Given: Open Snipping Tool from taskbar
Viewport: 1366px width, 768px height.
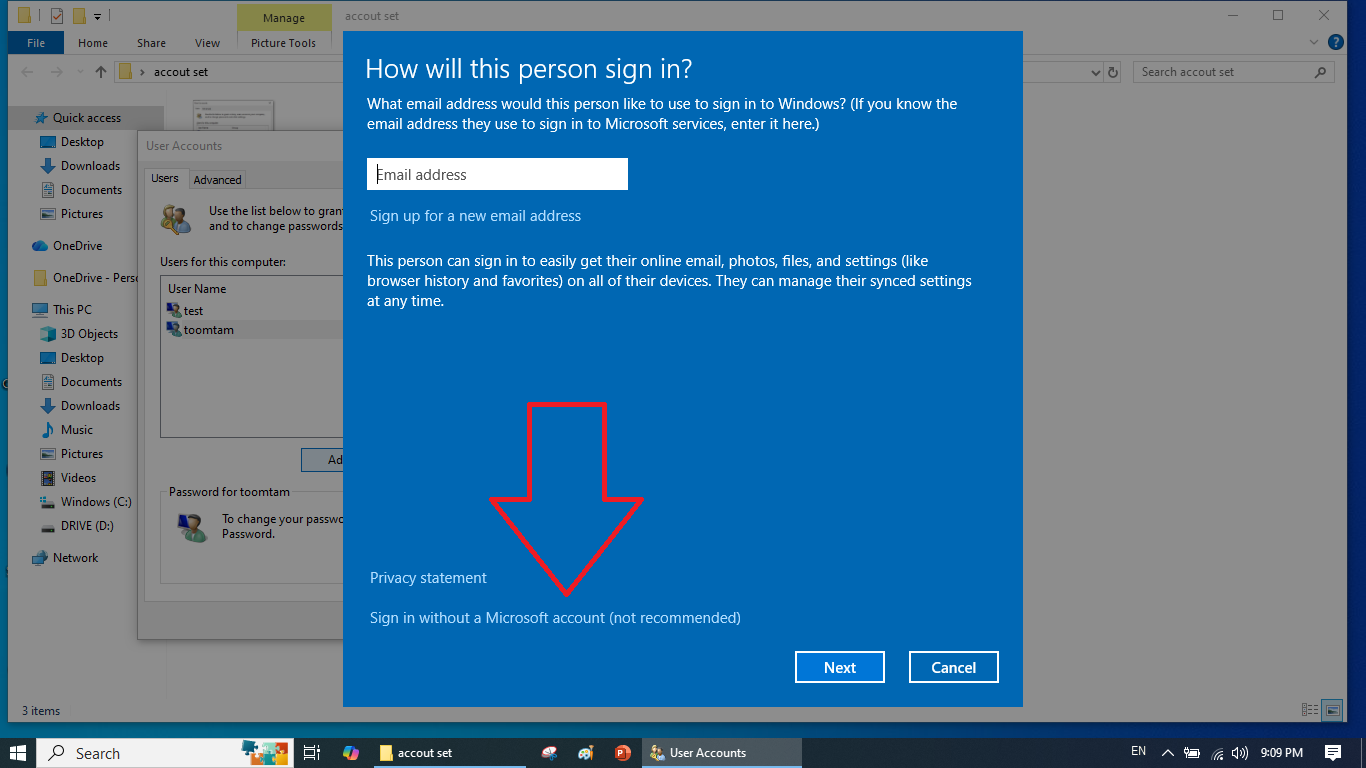Looking at the screenshot, I should 549,753.
